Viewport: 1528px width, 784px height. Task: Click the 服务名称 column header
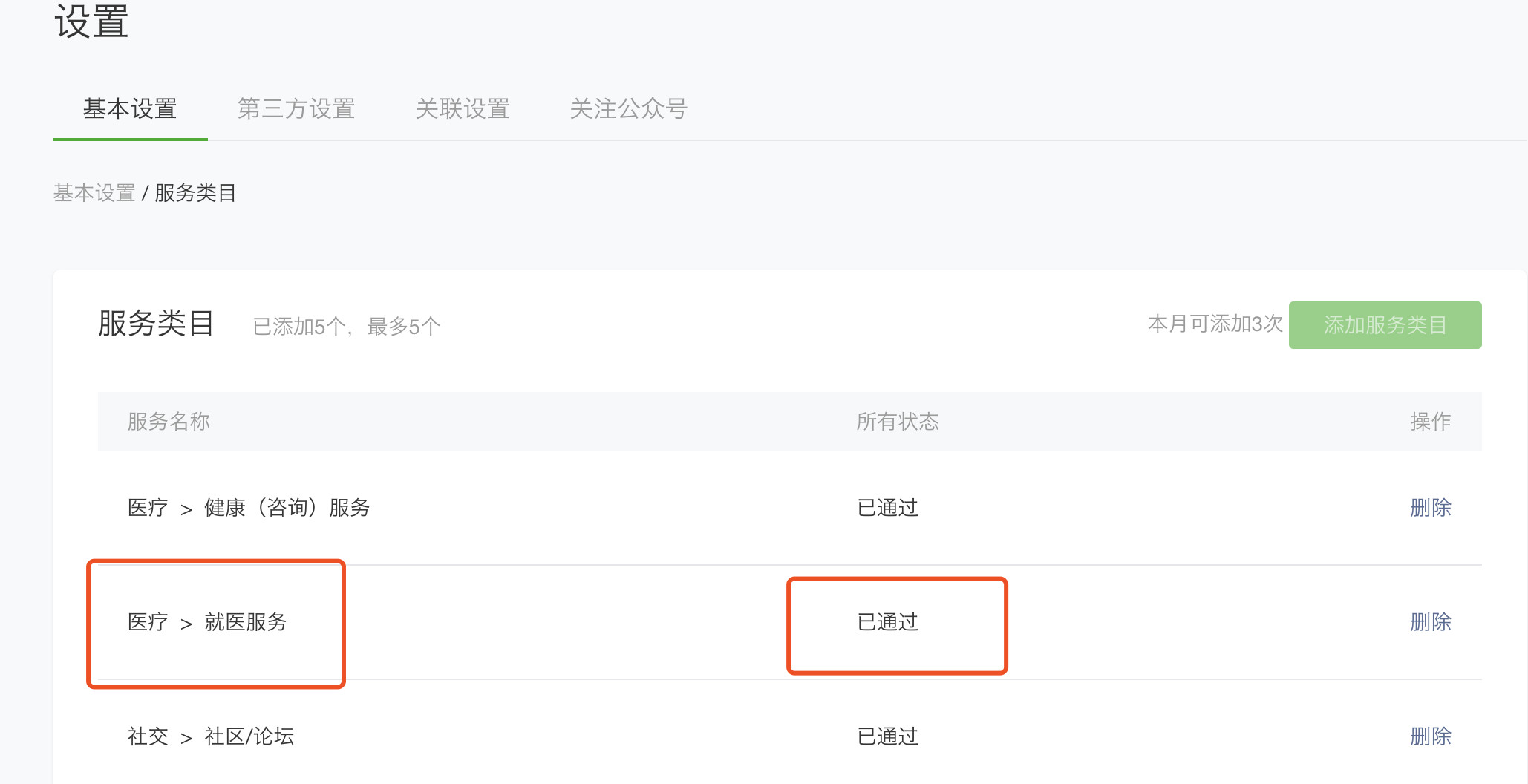click(169, 422)
